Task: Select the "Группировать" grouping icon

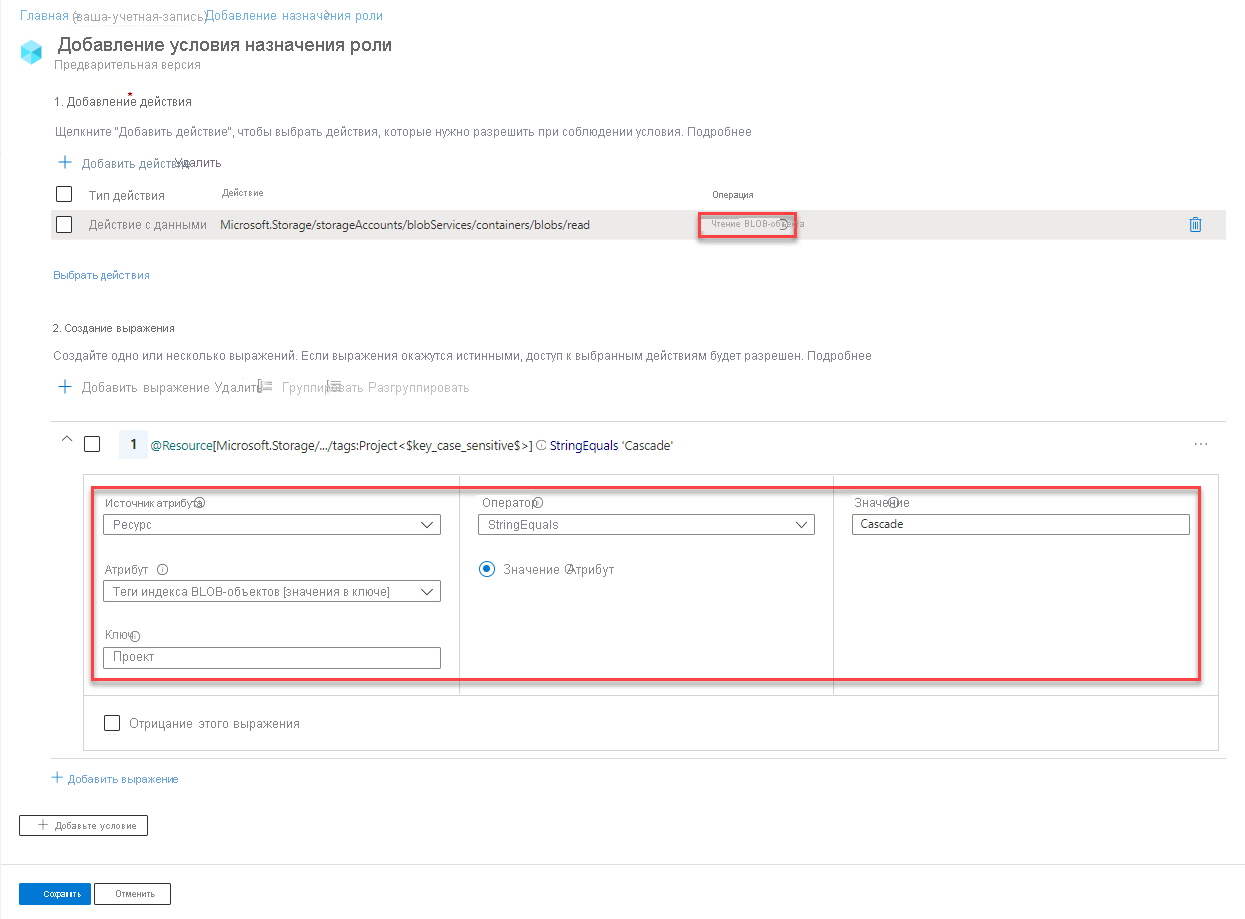Action: (262, 387)
